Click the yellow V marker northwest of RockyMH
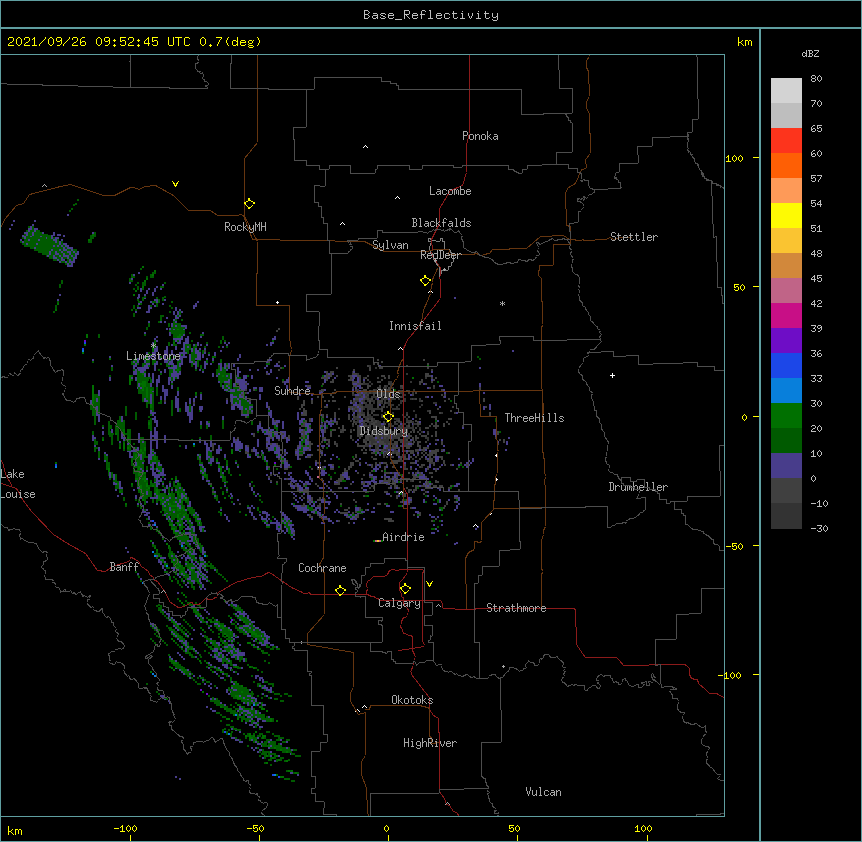Screen dimensions: 862x842 [x=175, y=184]
